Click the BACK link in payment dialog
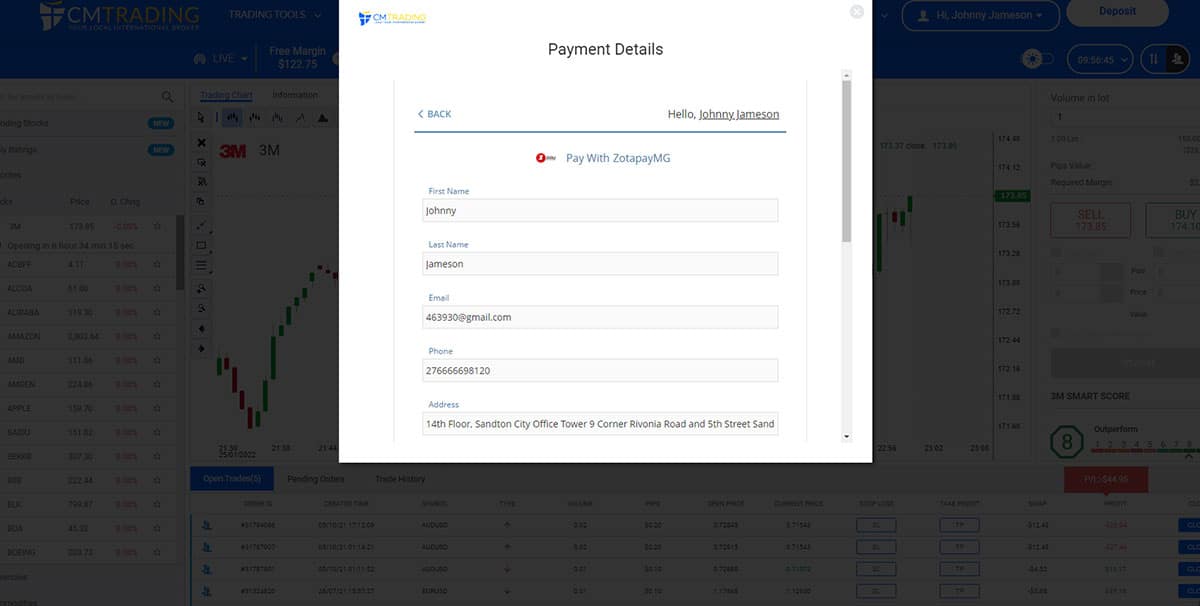Screen dimensions: 1200x606 pos(434,114)
